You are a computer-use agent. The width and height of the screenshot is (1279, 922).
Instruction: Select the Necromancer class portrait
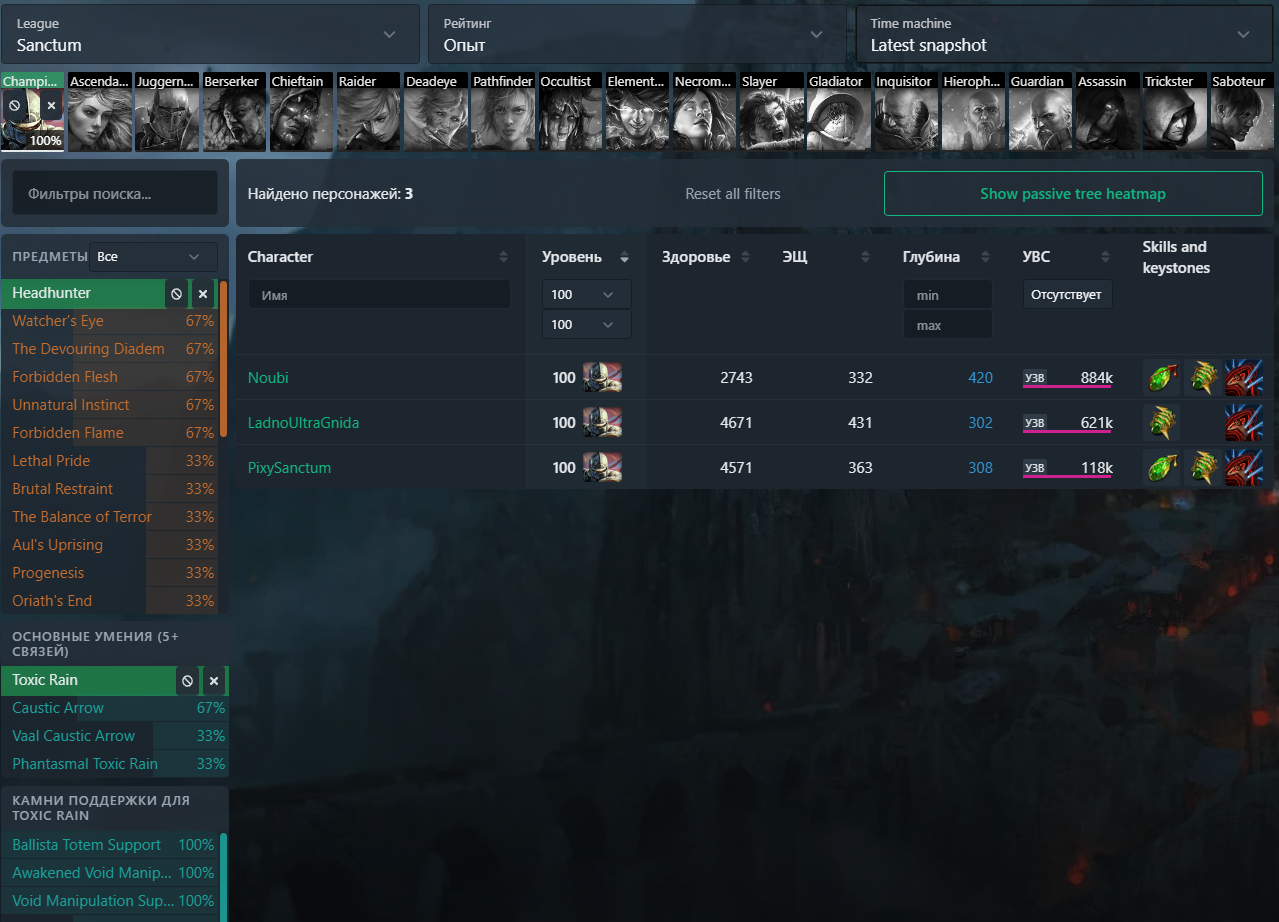tap(704, 112)
